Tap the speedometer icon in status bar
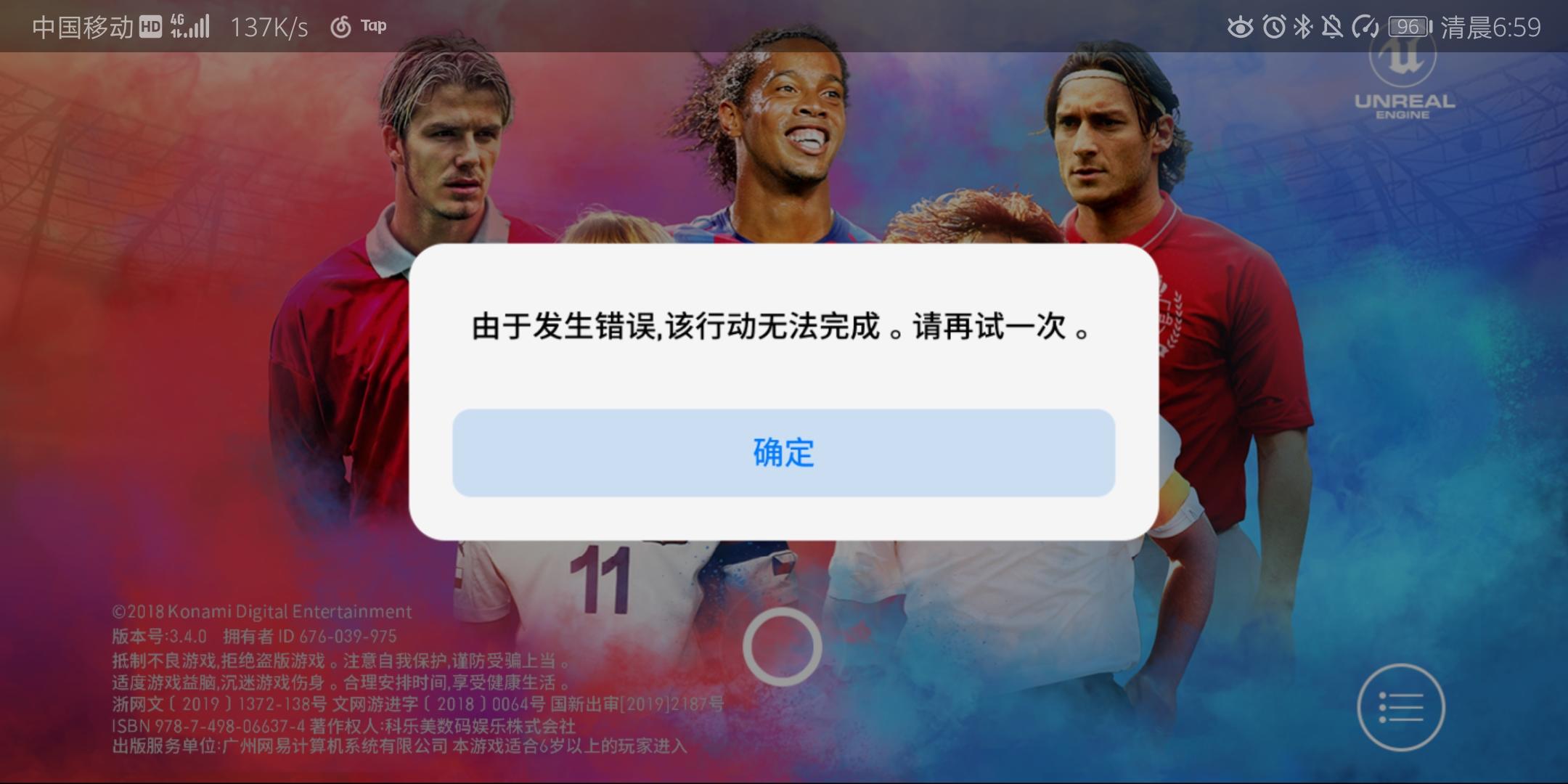This screenshot has width=1568, height=784. click(1365, 28)
